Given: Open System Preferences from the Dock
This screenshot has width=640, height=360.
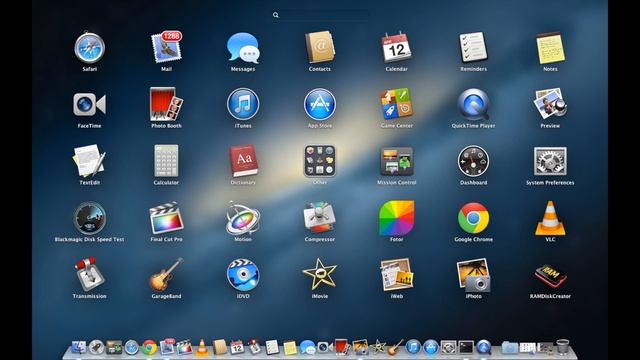Looking at the screenshot, I should [x=448, y=347].
